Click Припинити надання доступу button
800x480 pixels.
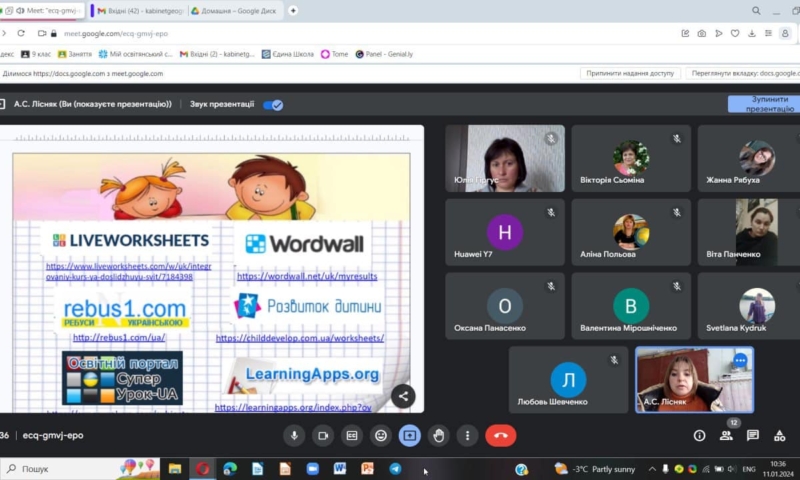coord(630,73)
